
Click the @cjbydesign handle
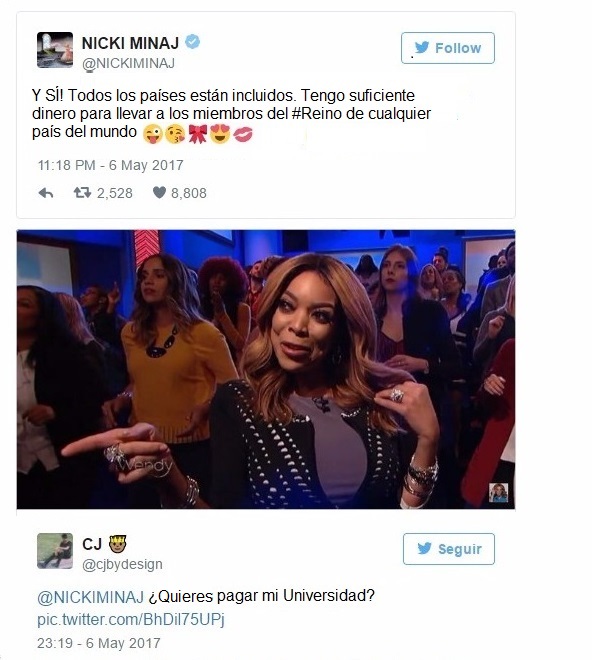click(122, 564)
